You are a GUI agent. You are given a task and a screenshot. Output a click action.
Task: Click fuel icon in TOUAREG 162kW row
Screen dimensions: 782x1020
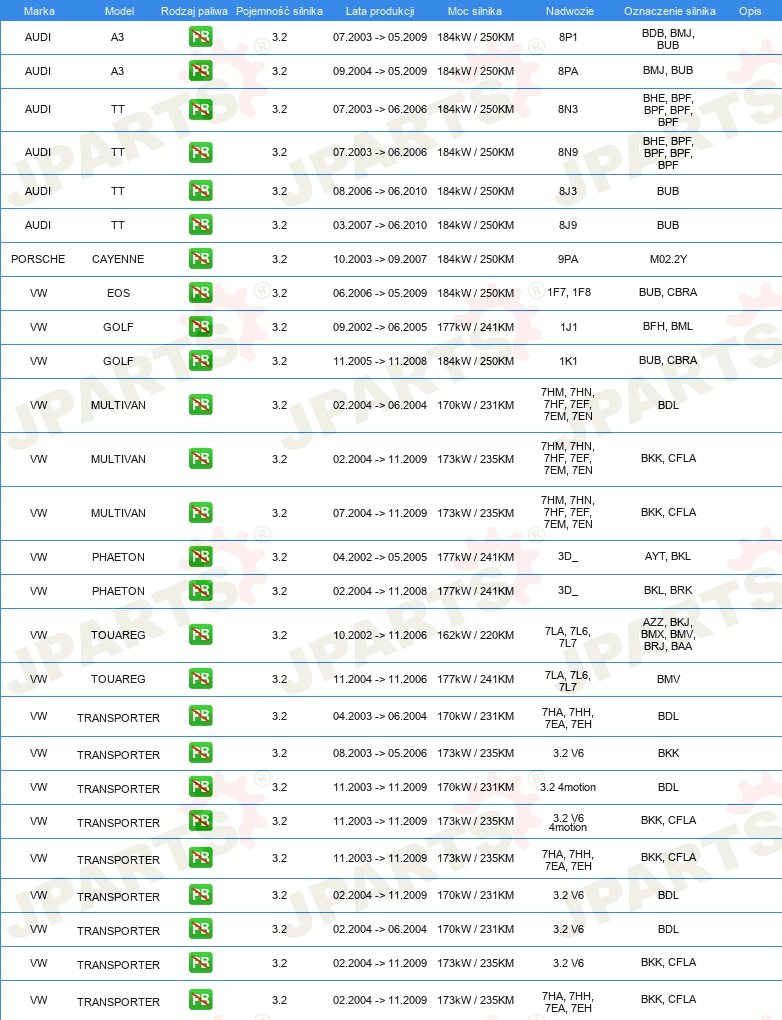click(x=200, y=634)
